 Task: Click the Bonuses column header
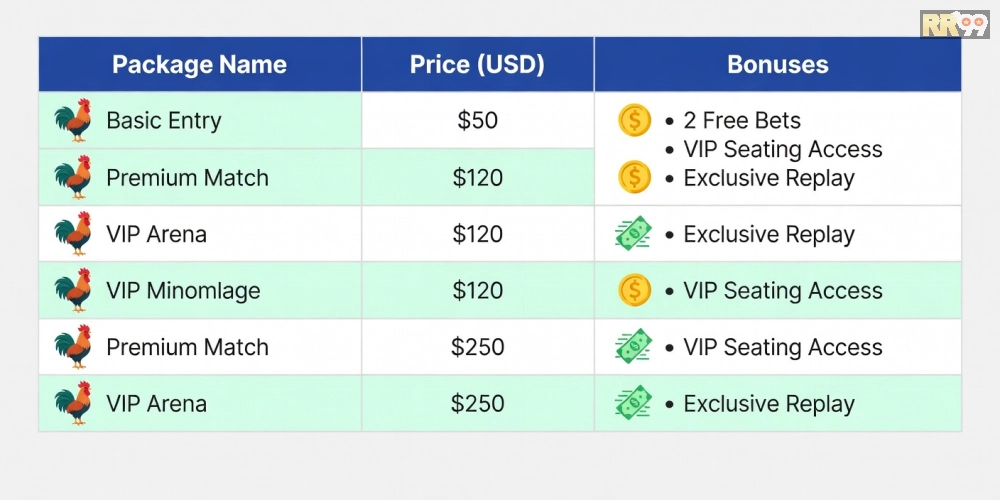[777, 65]
